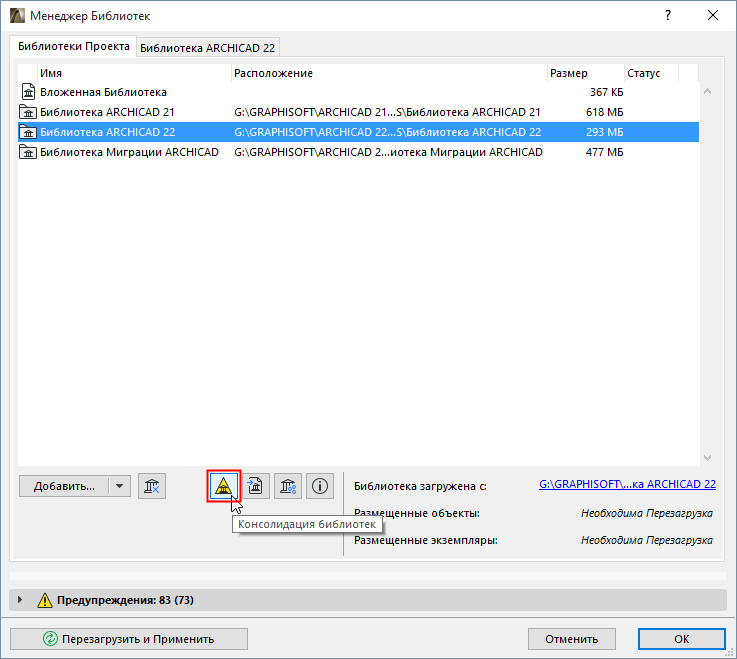Click the 618 МБ size value
The height and width of the screenshot is (659, 737).
(x=604, y=112)
